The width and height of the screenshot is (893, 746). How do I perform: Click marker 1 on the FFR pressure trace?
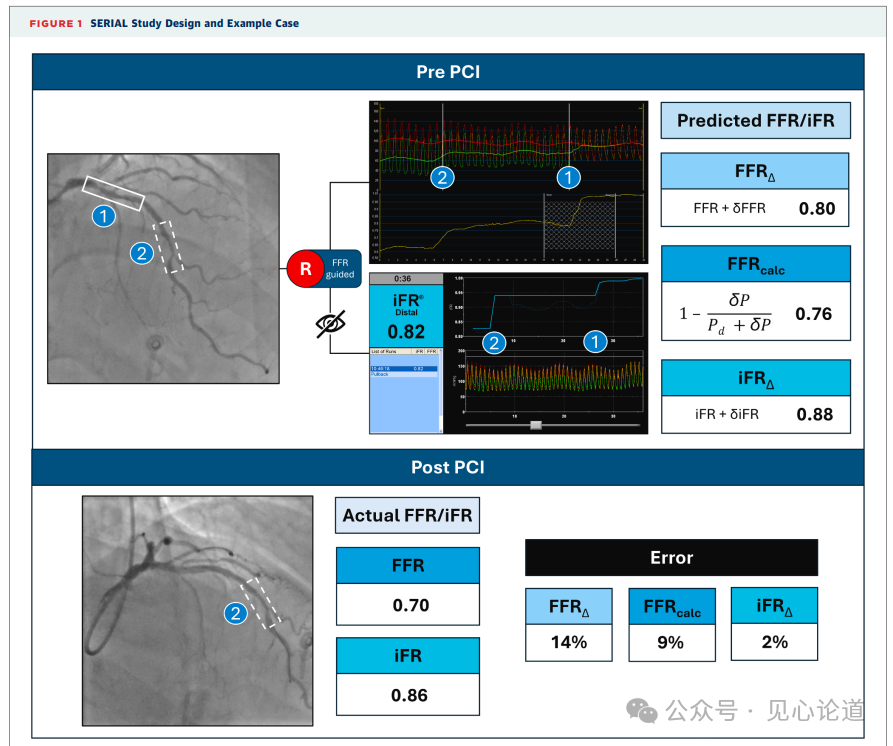click(x=568, y=178)
